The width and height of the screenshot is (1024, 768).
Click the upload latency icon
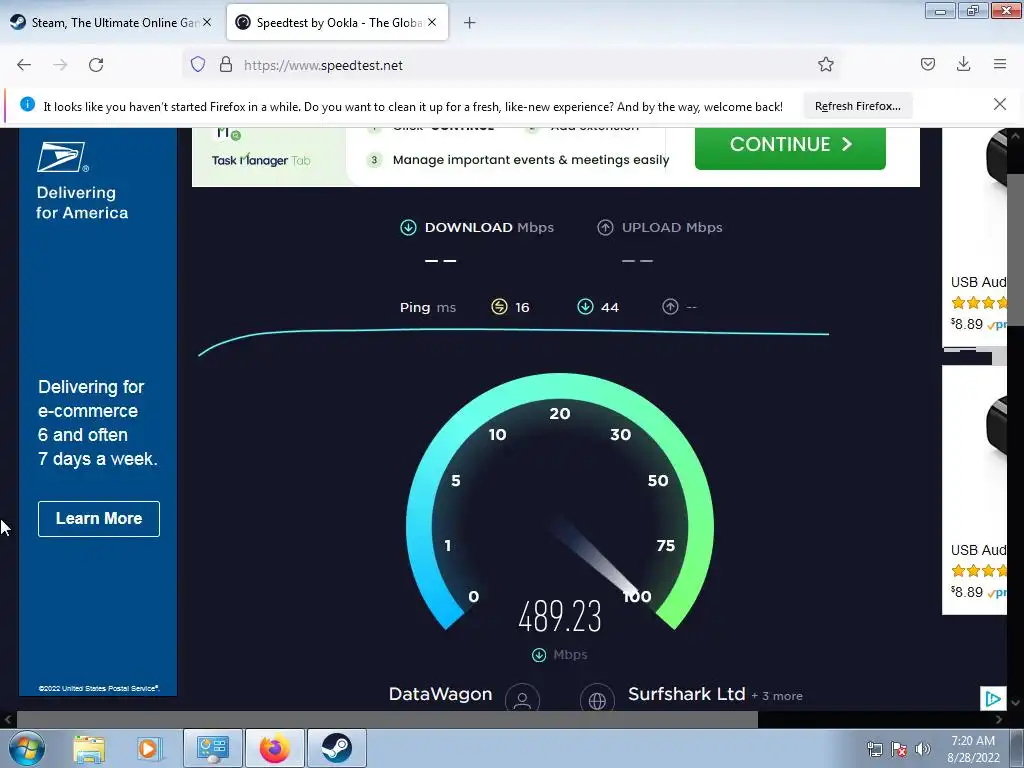point(670,307)
